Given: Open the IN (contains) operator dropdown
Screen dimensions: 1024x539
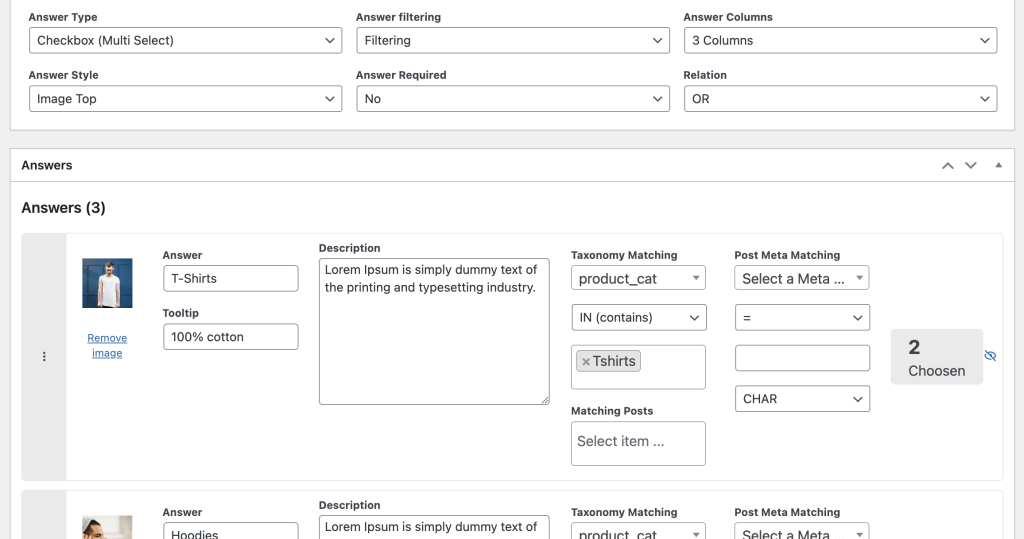Looking at the screenshot, I should click(x=638, y=318).
